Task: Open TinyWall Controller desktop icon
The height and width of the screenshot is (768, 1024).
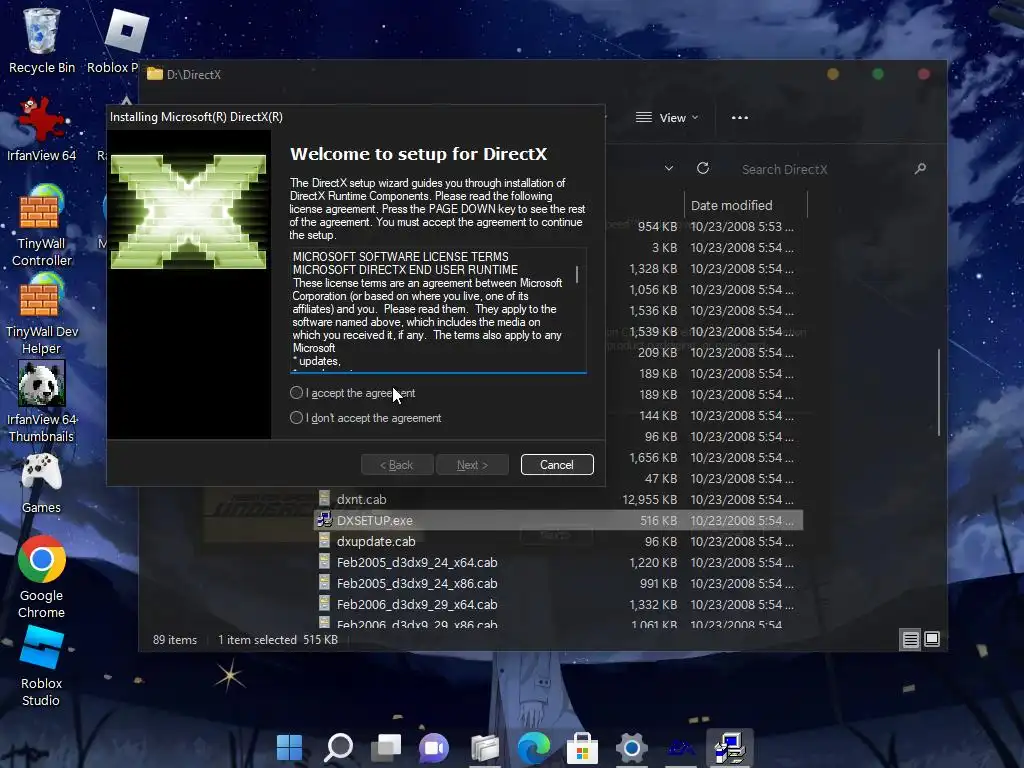Action: 42,225
